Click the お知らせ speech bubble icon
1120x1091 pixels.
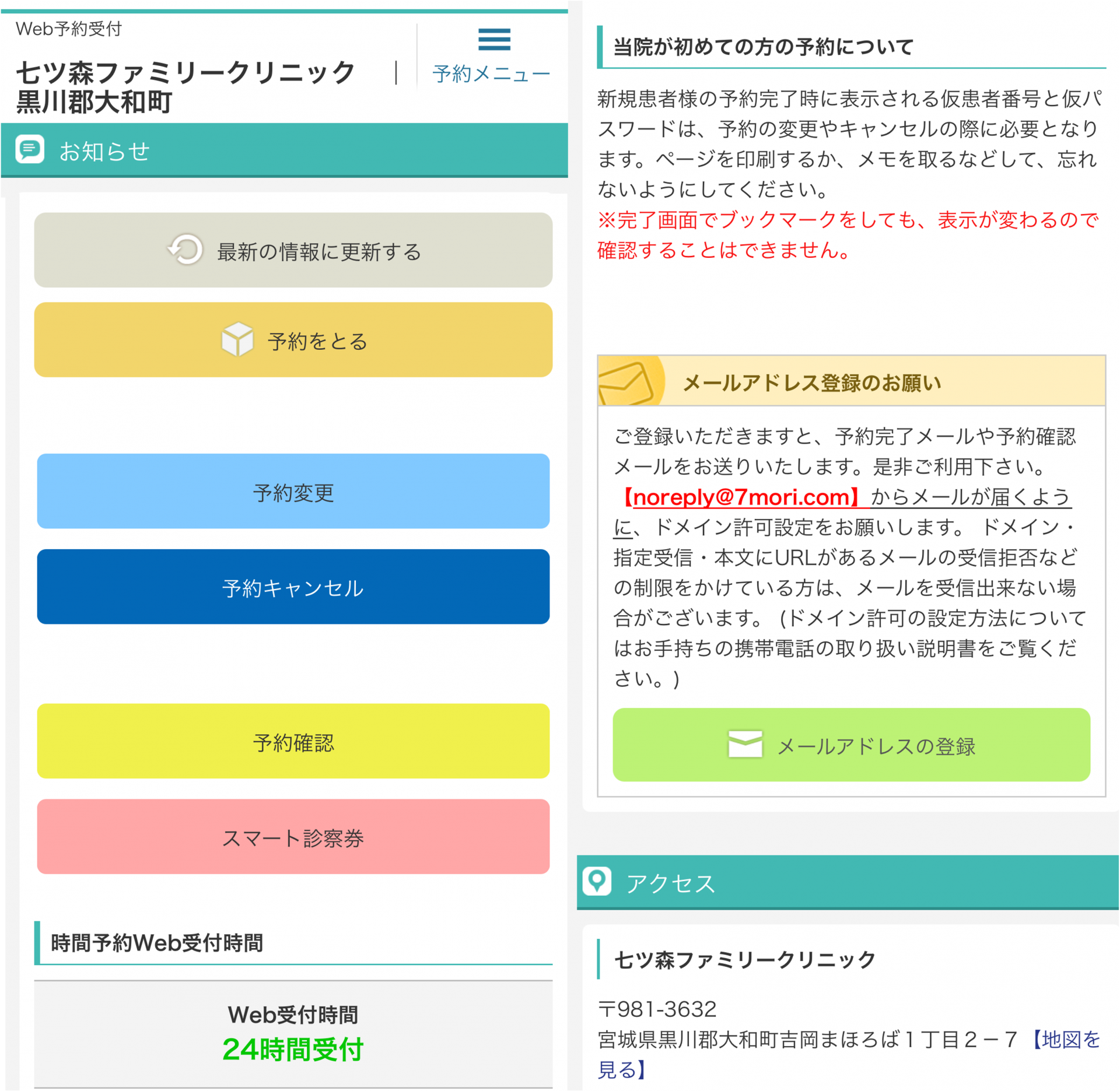pyautogui.click(x=30, y=149)
